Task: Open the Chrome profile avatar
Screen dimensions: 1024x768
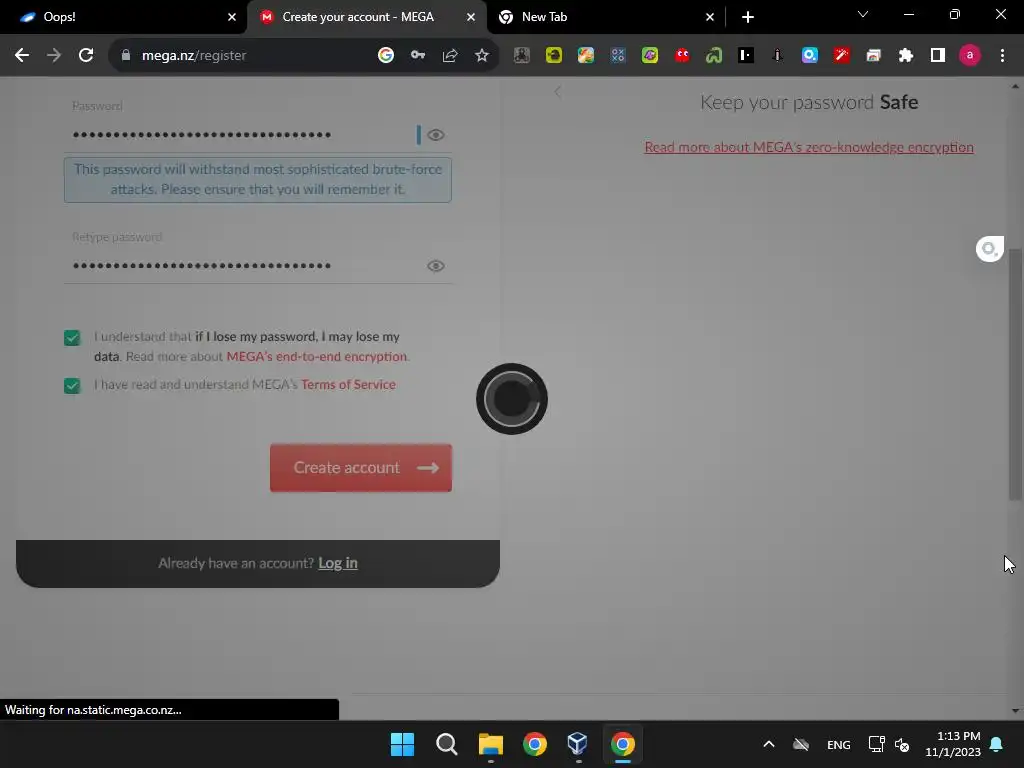Action: (x=970, y=56)
